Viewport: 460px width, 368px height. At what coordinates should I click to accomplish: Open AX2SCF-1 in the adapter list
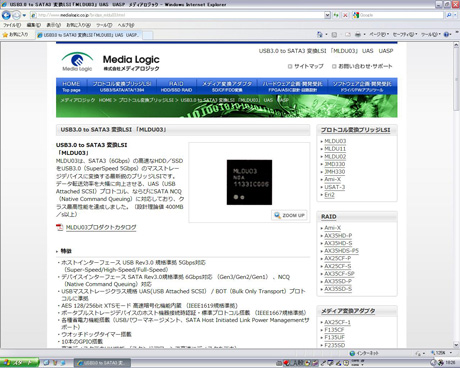(337, 322)
